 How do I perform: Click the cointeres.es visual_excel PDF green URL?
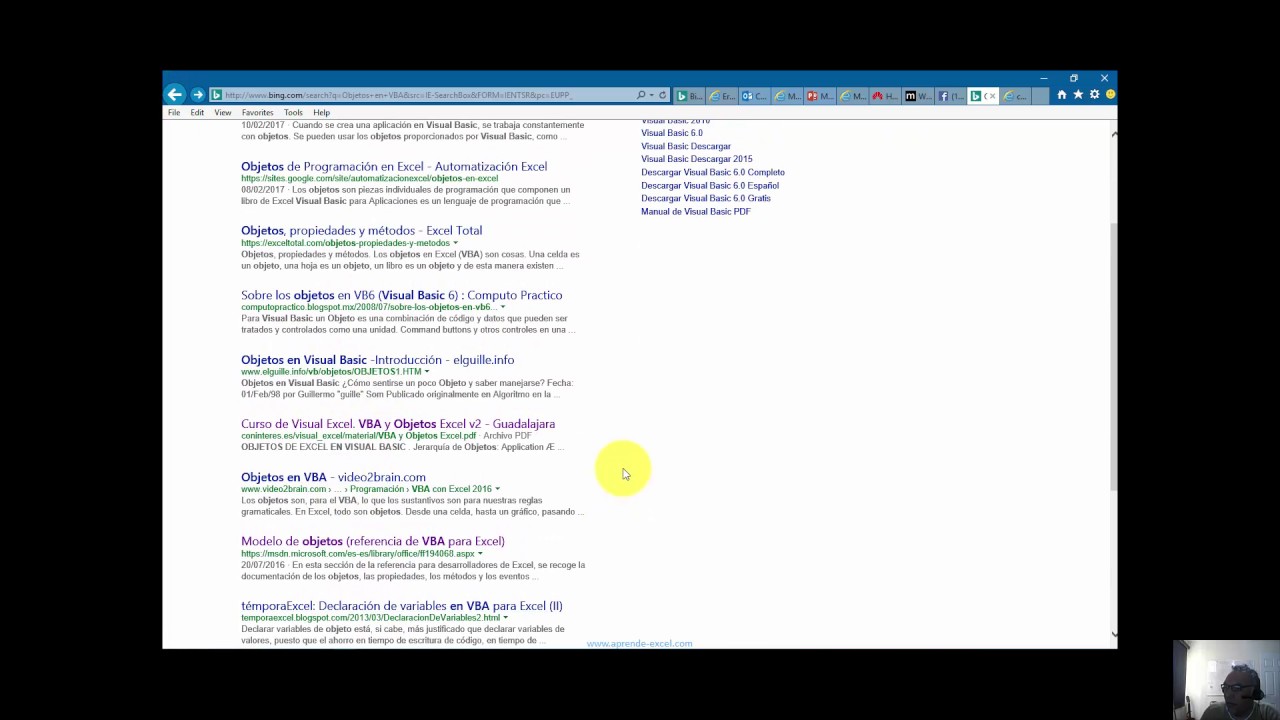pos(358,436)
